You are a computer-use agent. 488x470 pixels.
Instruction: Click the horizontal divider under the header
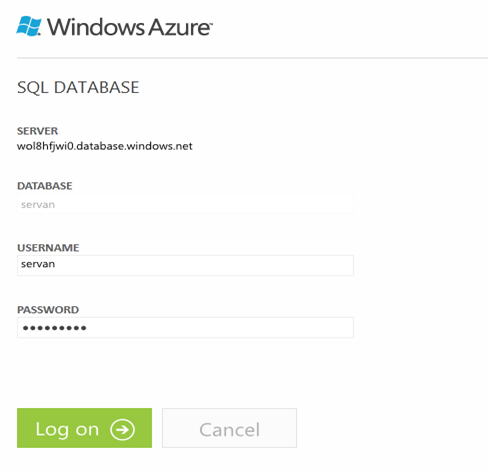click(x=252, y=58)
